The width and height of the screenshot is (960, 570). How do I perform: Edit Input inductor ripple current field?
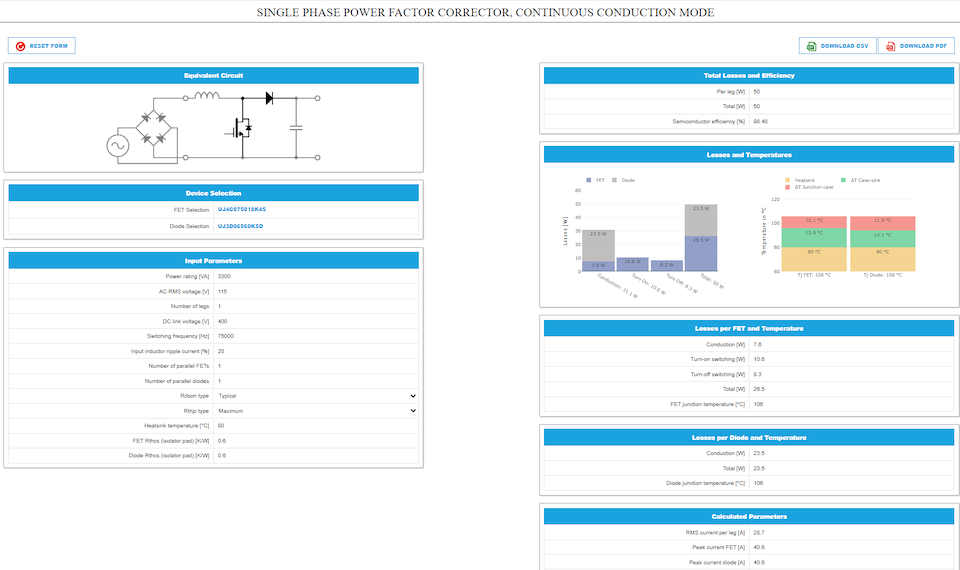(x=316, y=351)
